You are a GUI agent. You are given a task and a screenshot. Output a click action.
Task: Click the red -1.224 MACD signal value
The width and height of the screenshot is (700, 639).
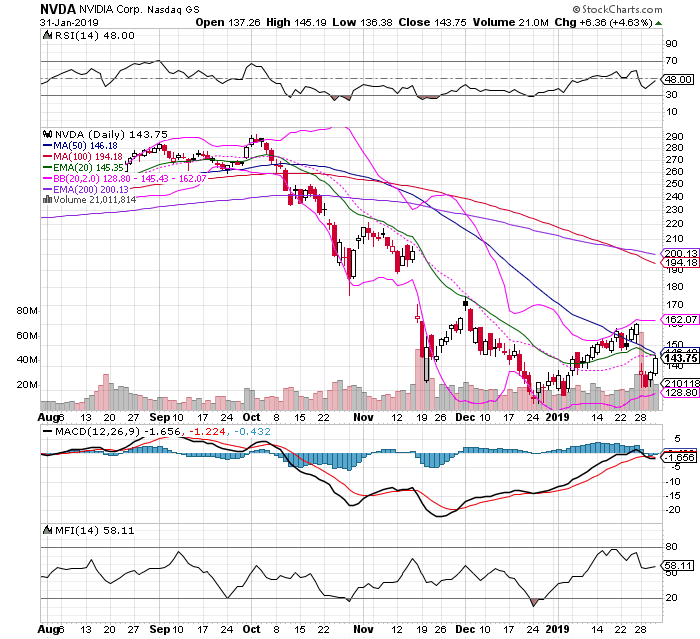[207, 432]
